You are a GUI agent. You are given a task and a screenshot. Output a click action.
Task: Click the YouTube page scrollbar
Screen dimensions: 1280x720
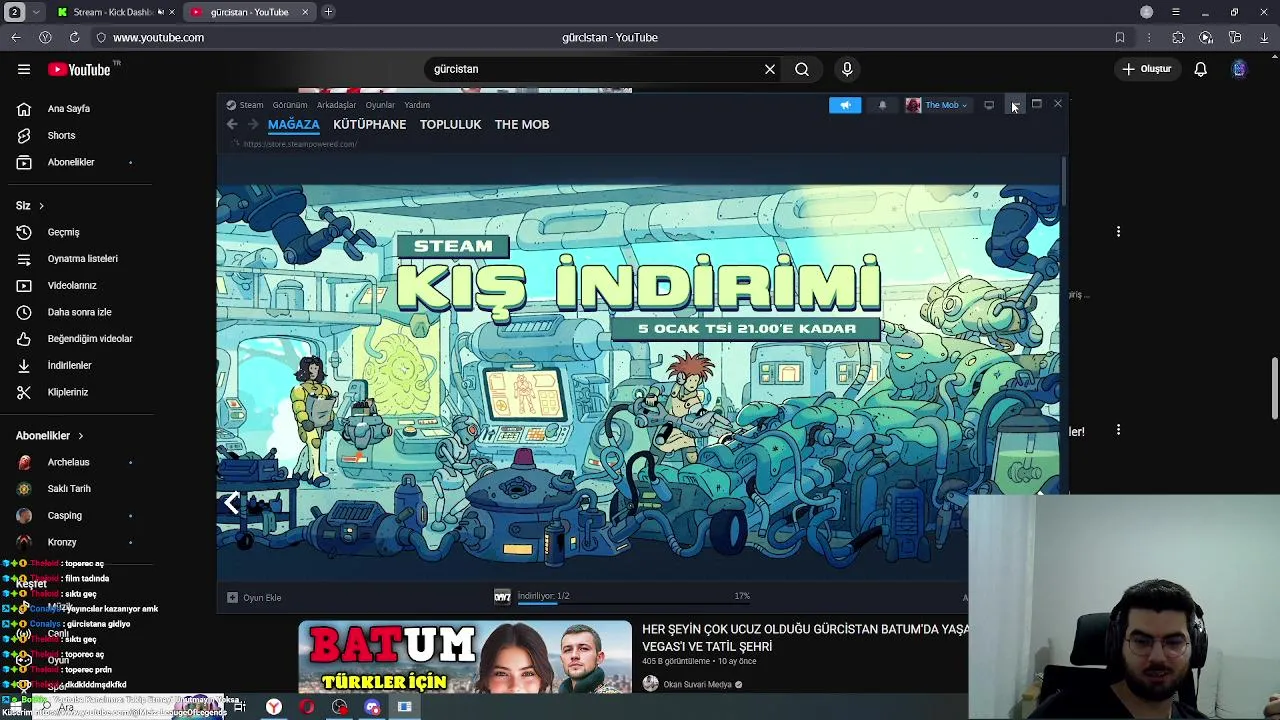point(1274,388)
